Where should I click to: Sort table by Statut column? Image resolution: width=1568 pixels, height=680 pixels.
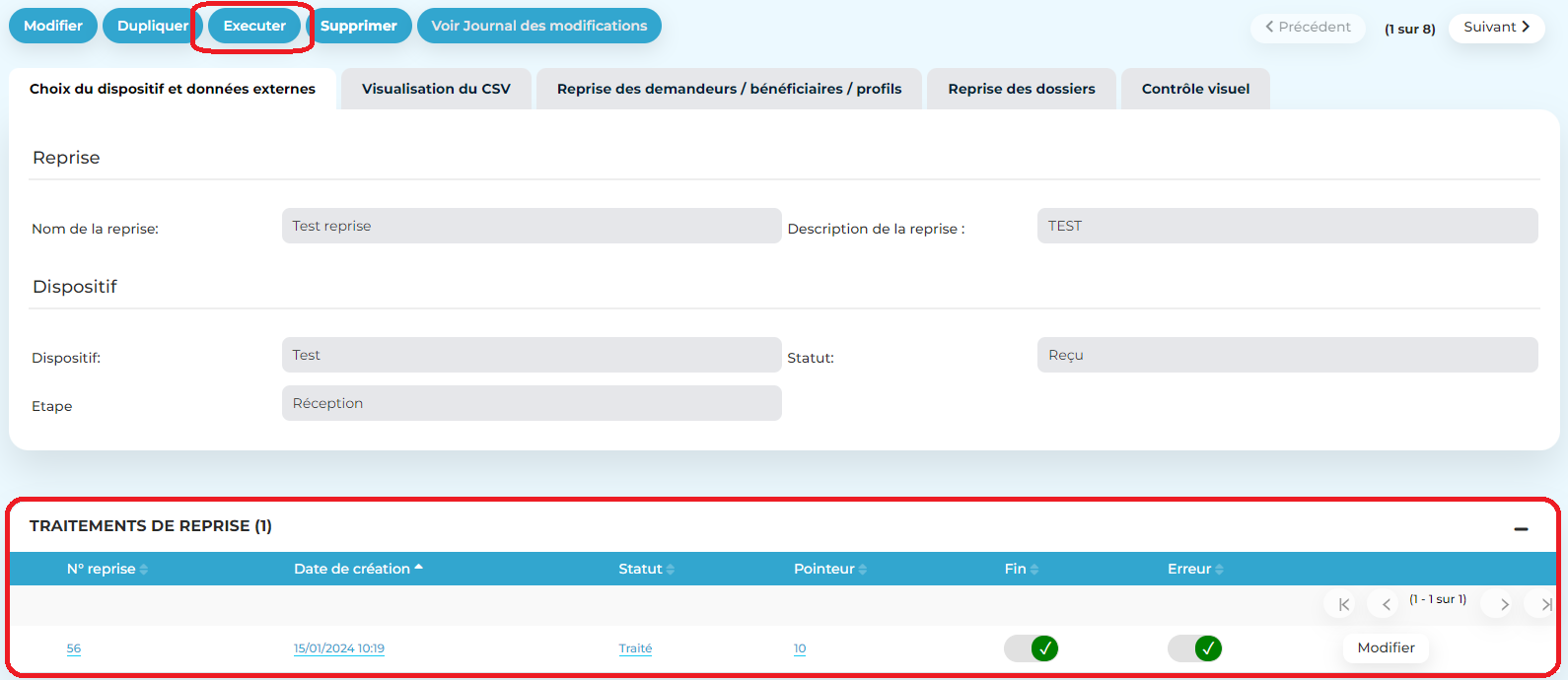(646, 569)
